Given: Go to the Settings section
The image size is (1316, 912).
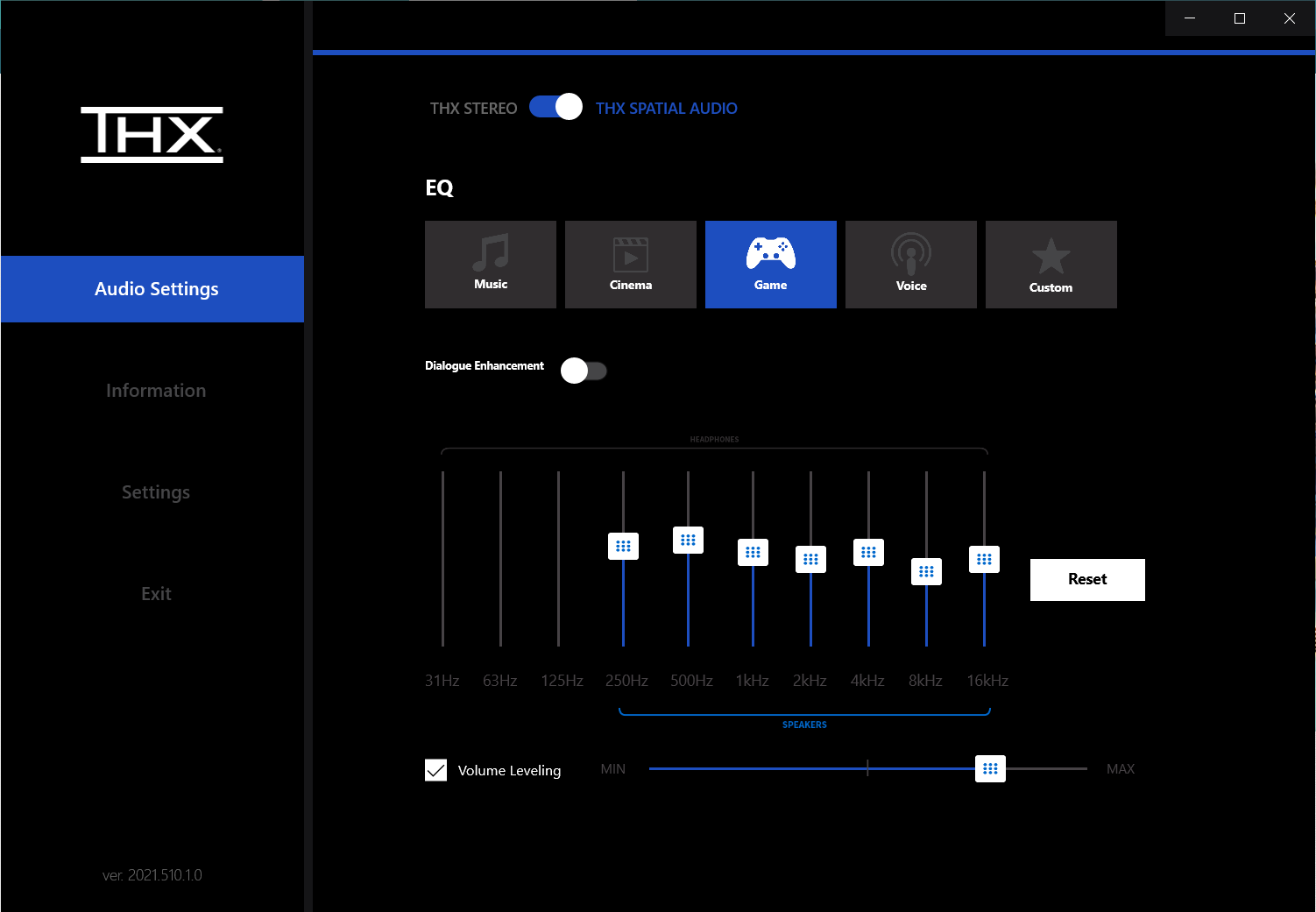Looking at the screenshot, I should [x=156, y=492].
